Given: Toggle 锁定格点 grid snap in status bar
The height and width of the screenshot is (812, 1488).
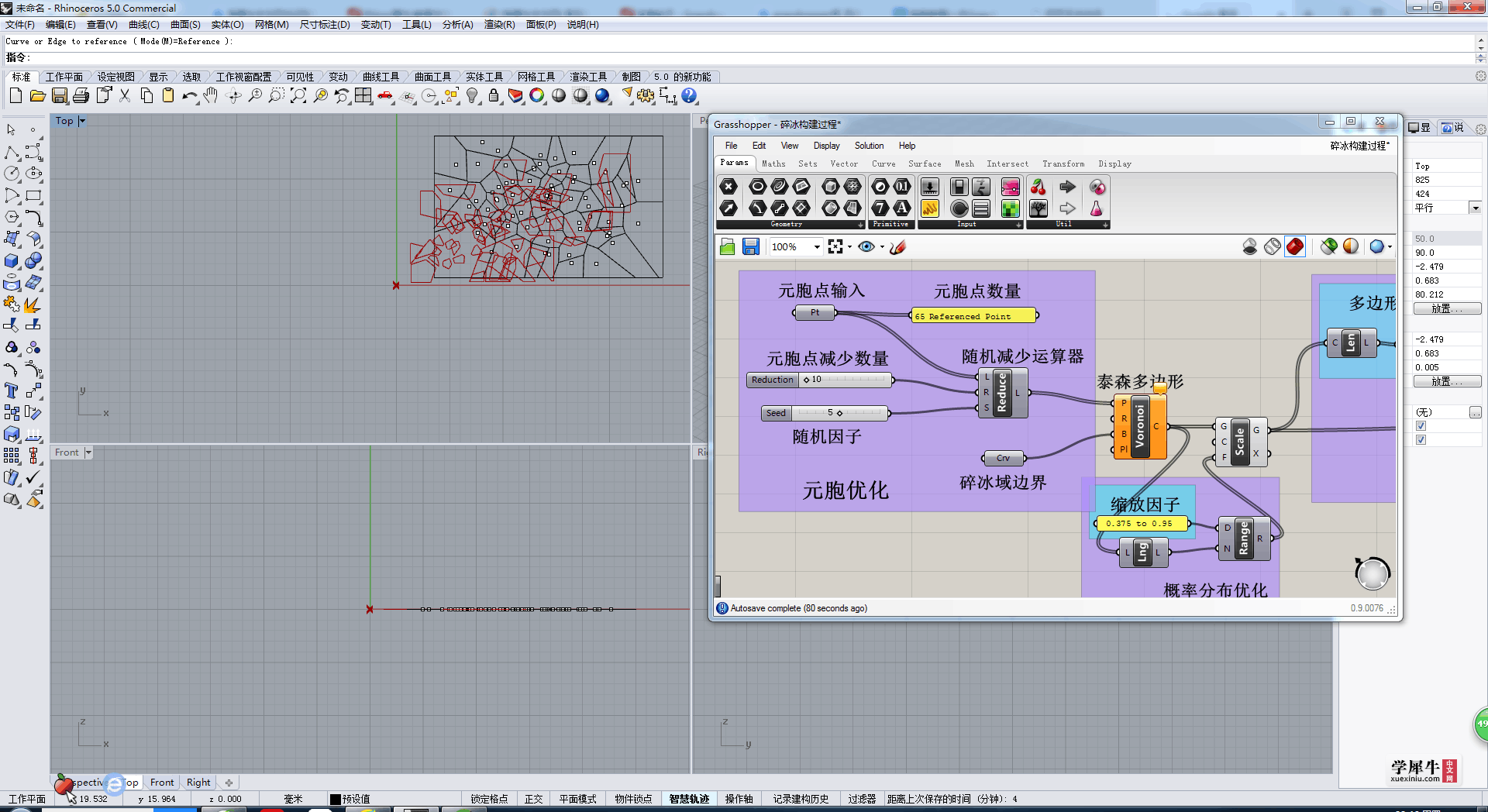Looking at the screenshot, I should coord(488,799).
